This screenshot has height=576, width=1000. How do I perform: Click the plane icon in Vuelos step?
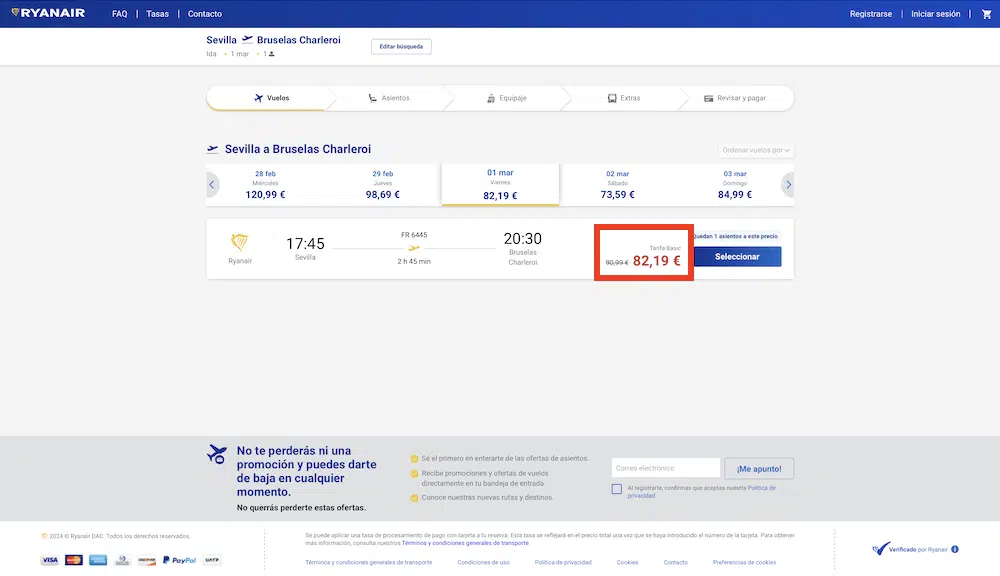point(258,98)
